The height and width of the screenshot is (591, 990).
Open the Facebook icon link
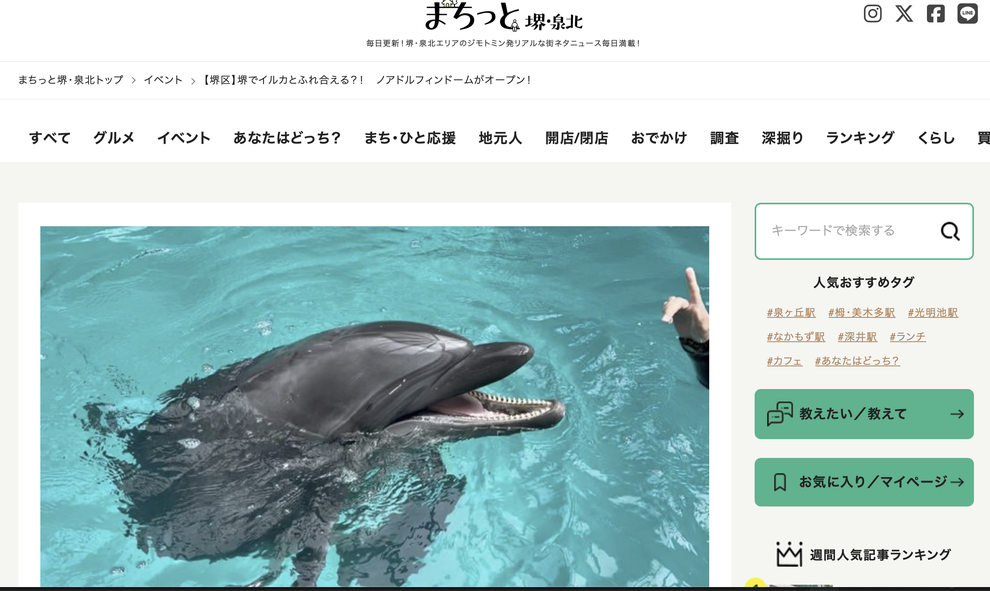tap(935, 13)
